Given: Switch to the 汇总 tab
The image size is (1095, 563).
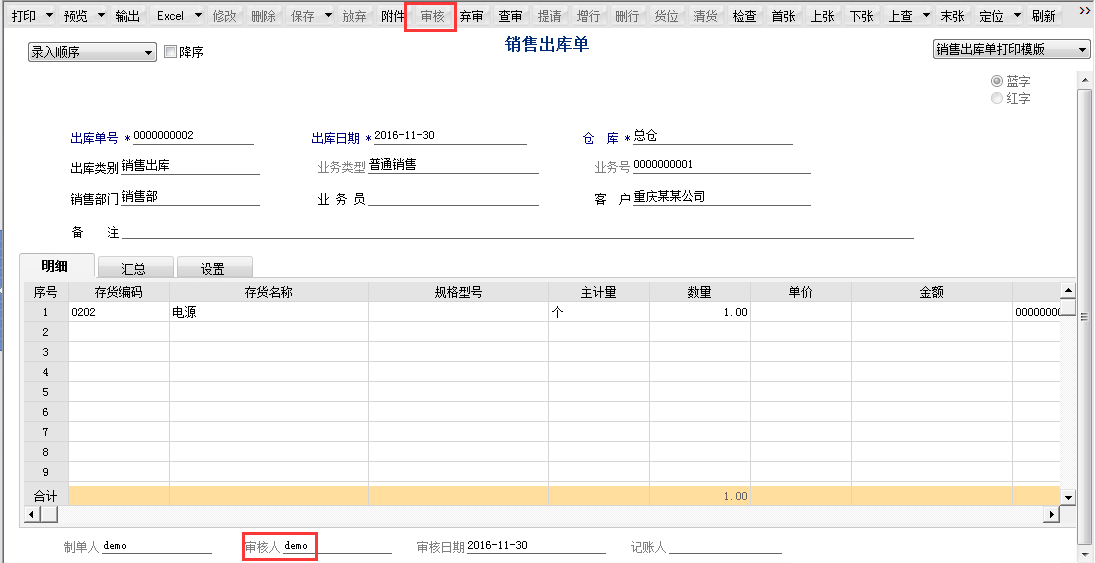Looking at the screenshot, I should click(134, 268).
